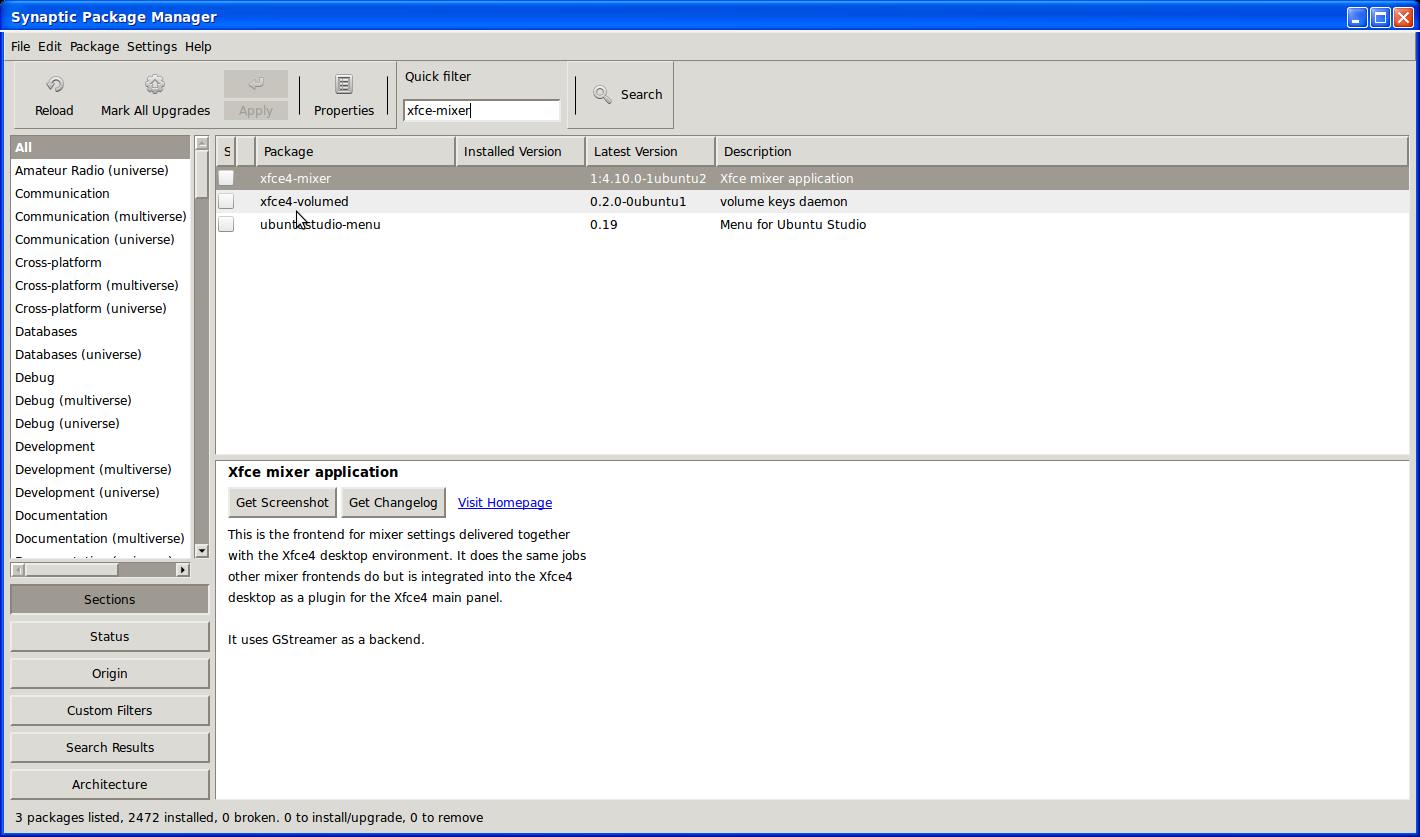This screenshot has width=1420, height=837.
Task: Open the Settings menu
Action: [x=152, y=46]
